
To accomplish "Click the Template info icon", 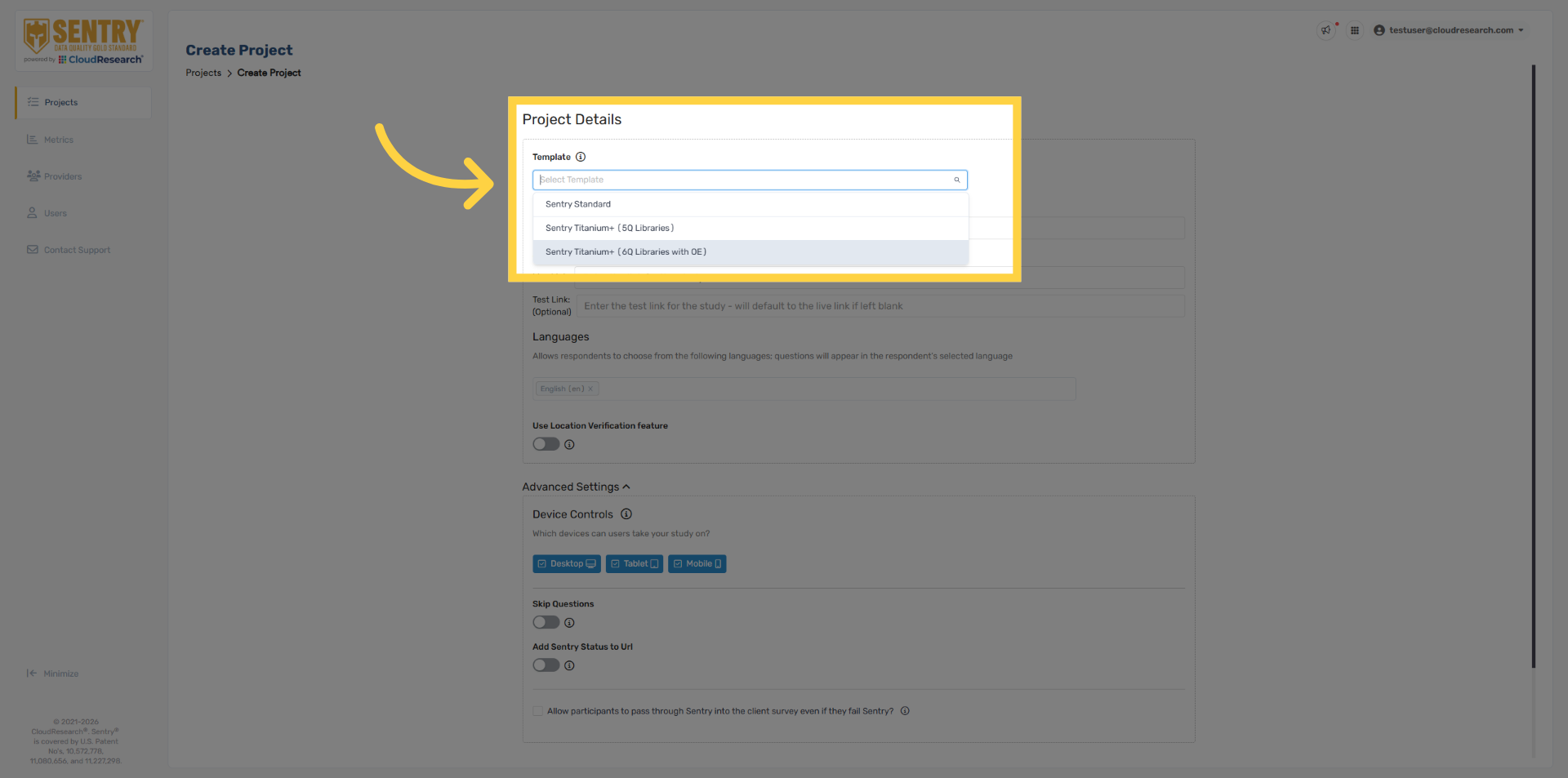I will pyautogui.click(x=581, y=157).
